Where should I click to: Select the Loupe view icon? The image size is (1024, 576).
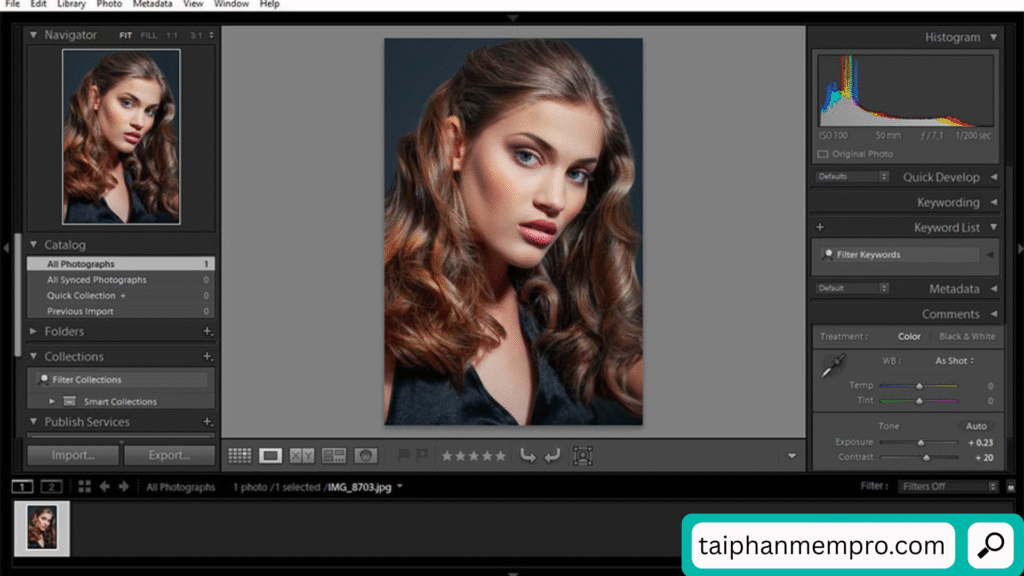pyautogui.click(x=270, y=456)
